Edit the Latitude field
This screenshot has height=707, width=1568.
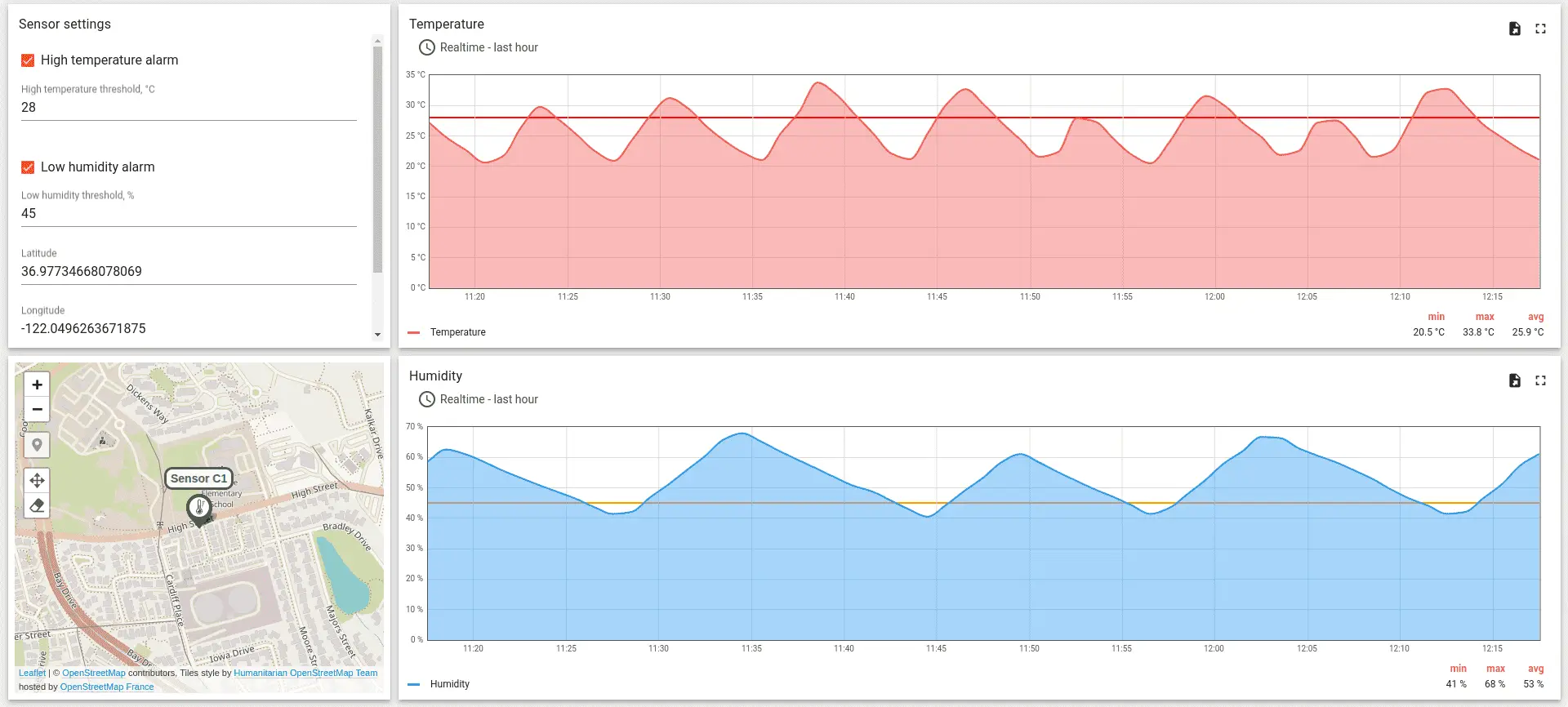tap(189, 272)
